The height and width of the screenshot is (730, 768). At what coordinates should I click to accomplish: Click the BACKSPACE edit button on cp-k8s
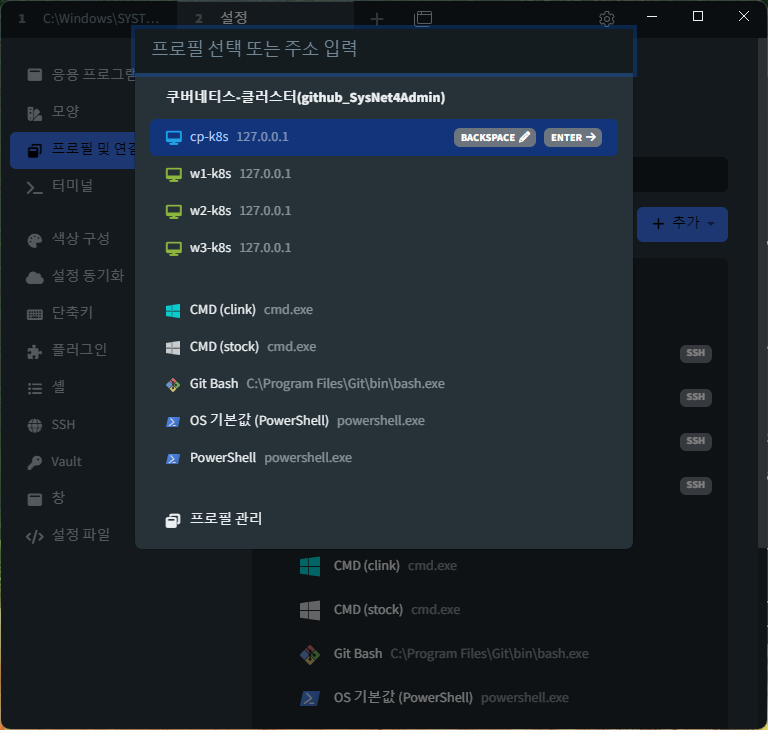(x=495, y=137)
